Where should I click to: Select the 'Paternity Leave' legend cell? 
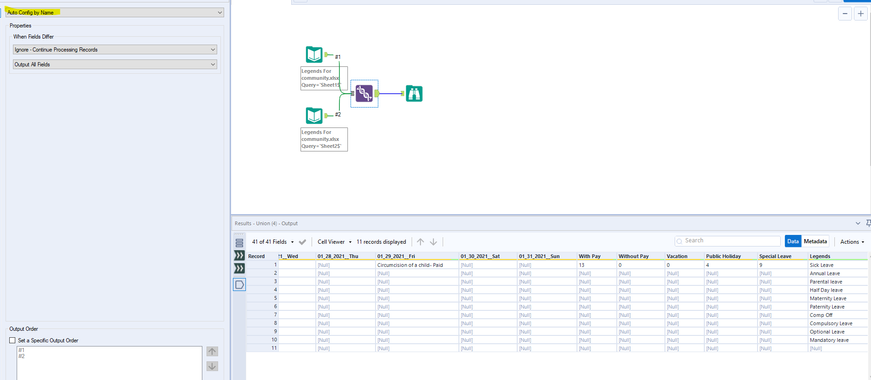coord(837,307)
